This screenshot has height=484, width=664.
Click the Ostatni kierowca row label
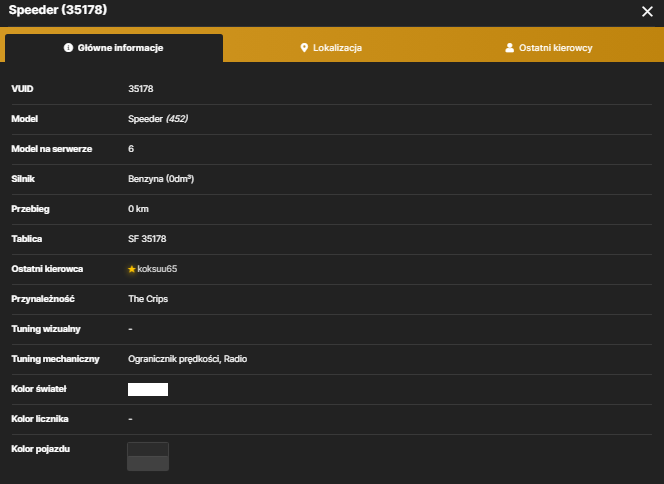(47, 269)
